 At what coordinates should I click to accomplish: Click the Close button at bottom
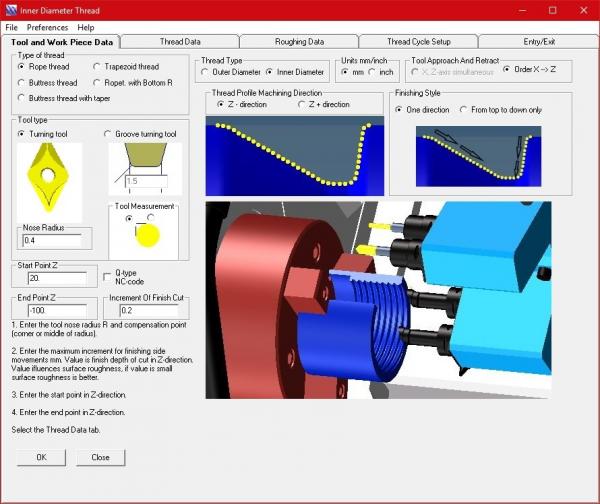[100, 457]
